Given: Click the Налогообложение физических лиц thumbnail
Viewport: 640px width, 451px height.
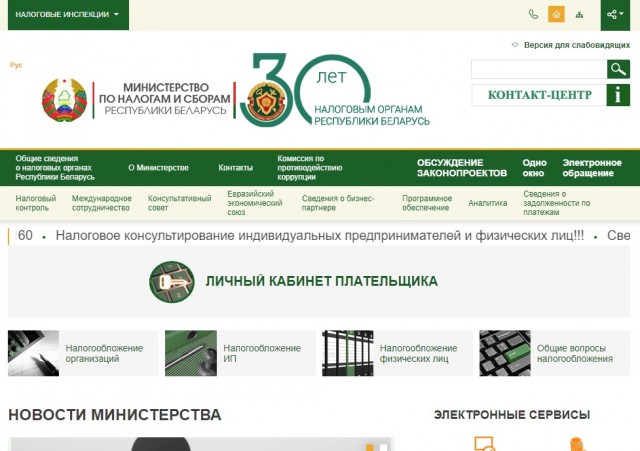Looking at the screenshot, I should (348, 353).
